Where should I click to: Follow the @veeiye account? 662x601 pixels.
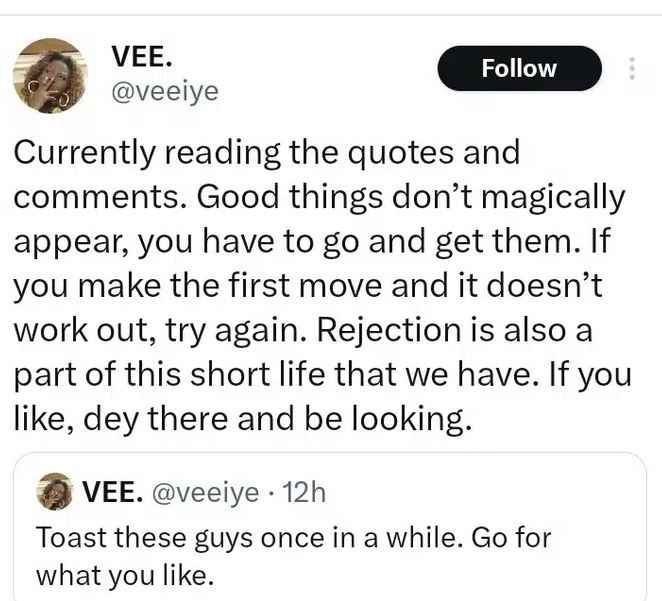point(519,68)
